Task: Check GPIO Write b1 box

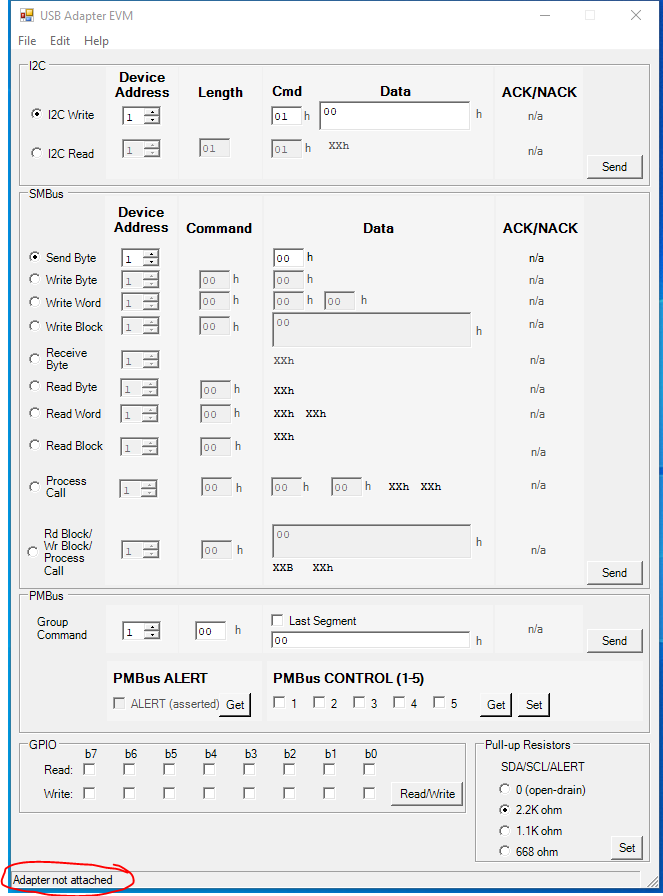Action: pos(329,793)
